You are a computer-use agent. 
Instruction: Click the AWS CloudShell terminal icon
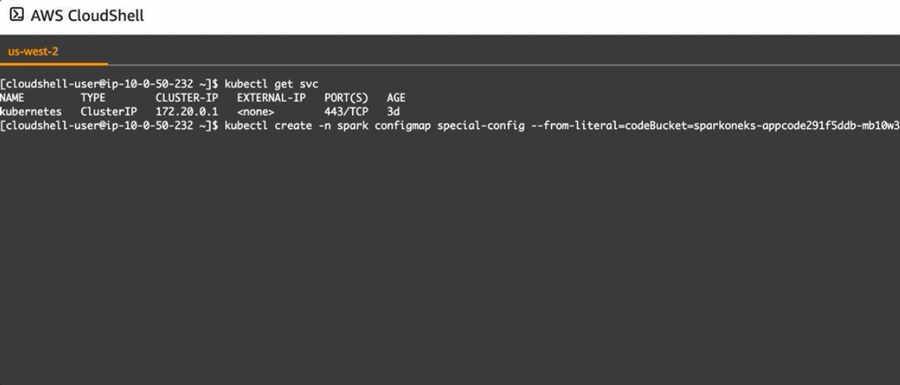coord(17,15)
